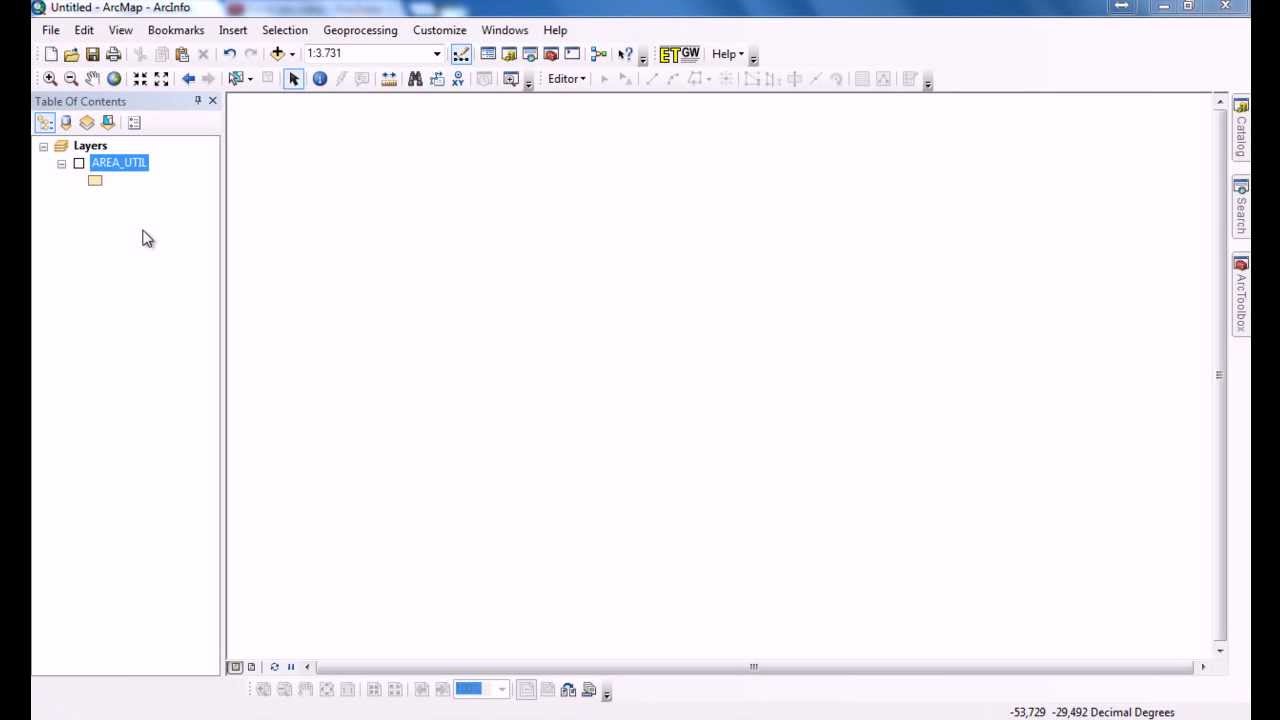
Task: Open the ET GeoWizards button
Action: (x=680, y=54)
